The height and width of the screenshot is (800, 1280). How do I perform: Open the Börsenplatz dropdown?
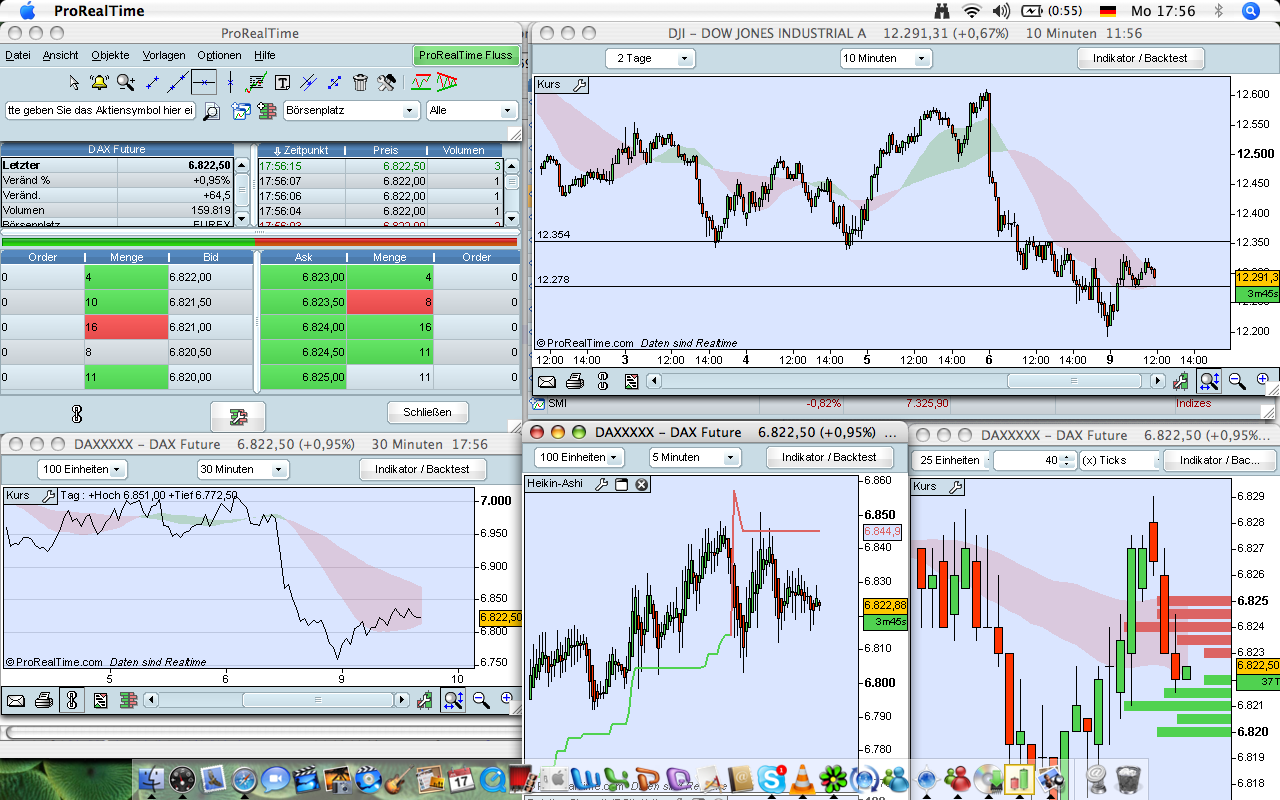click(x=351, y=111)
